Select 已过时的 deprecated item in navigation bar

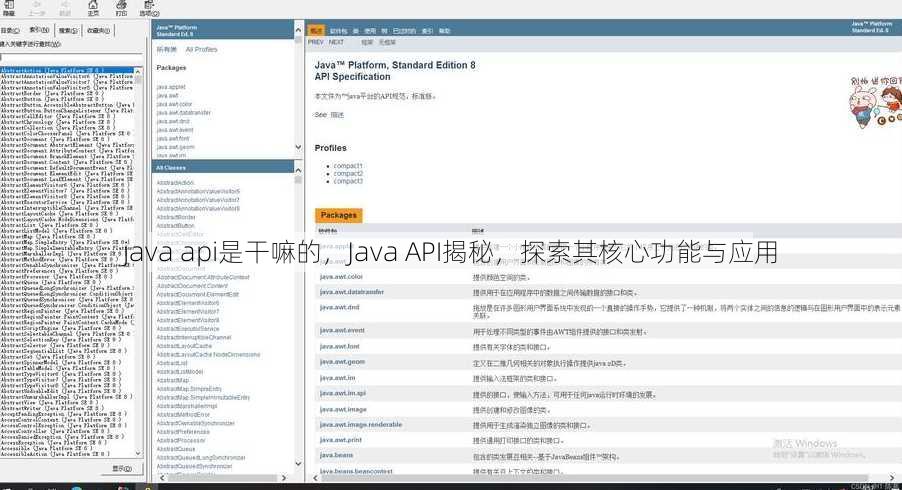pos(404,31)
